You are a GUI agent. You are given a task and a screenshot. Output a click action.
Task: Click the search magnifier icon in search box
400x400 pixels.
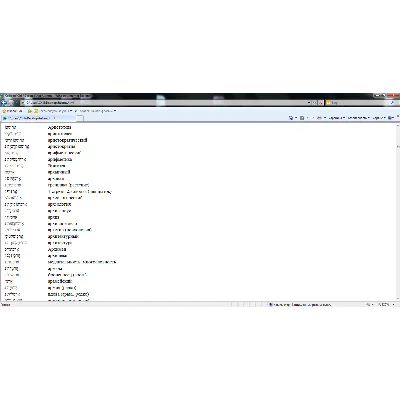click(393, 103)
